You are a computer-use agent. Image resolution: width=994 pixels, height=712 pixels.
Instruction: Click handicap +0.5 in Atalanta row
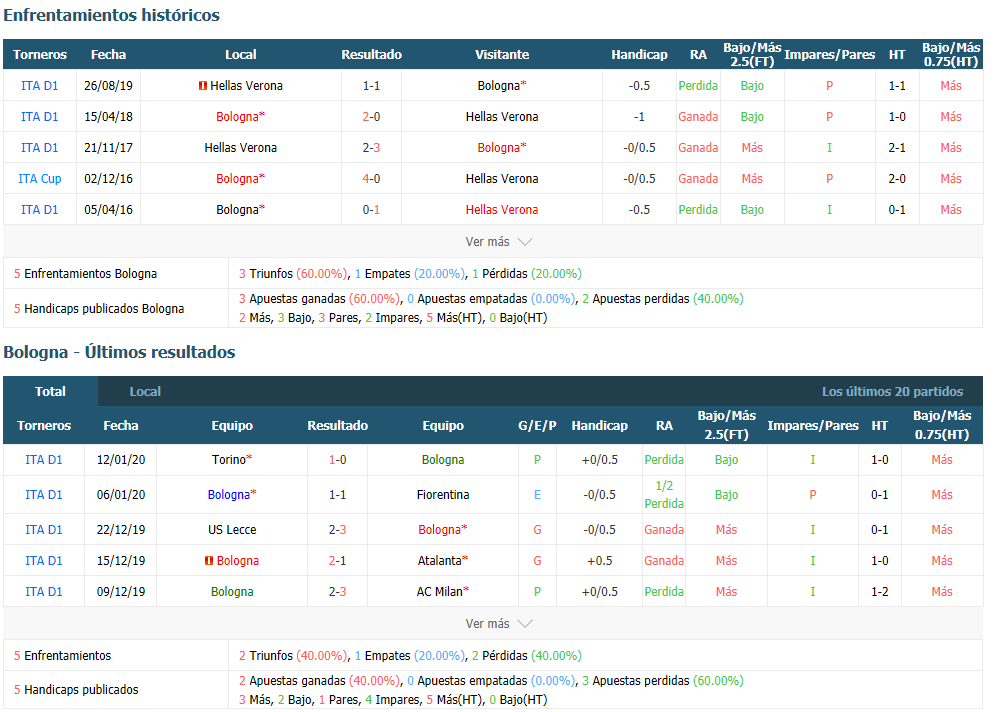600,560
